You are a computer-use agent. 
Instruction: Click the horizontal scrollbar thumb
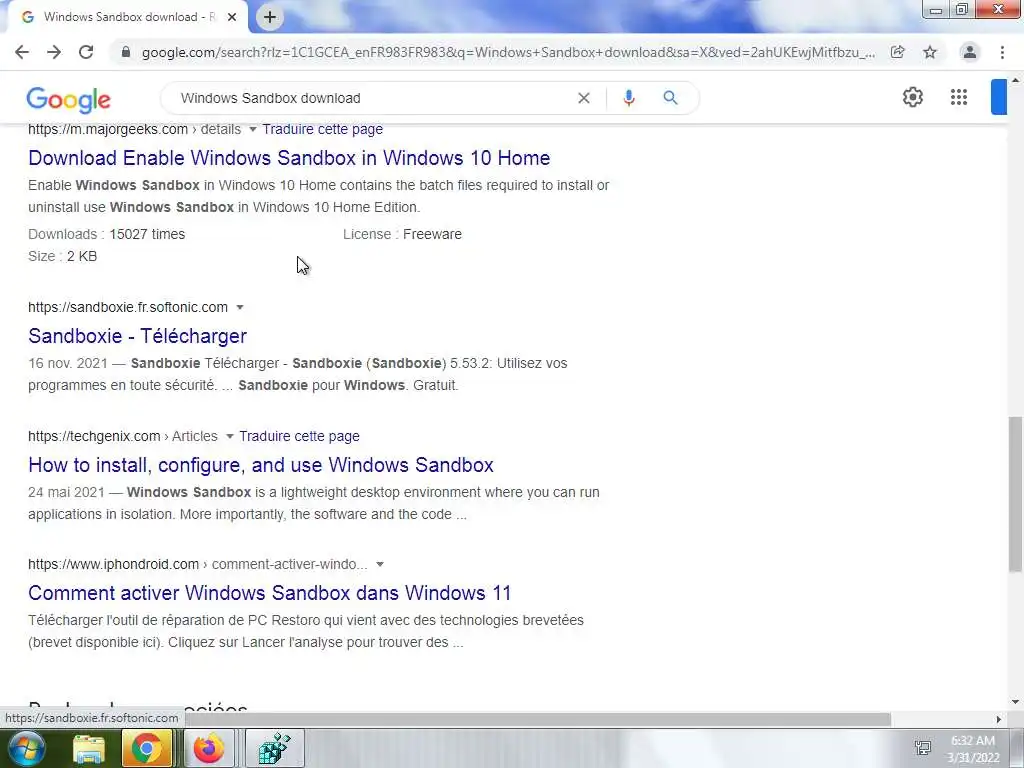[537, 719]
